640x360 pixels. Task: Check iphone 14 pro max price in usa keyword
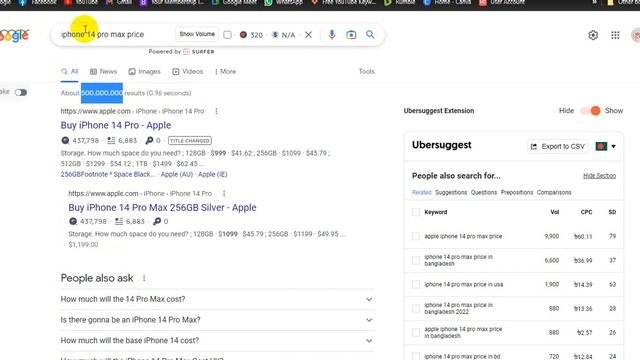coord(416,284)
